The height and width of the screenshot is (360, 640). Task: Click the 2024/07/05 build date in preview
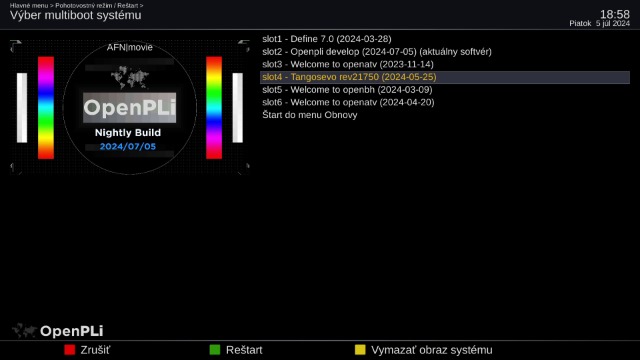click(128, 147)
